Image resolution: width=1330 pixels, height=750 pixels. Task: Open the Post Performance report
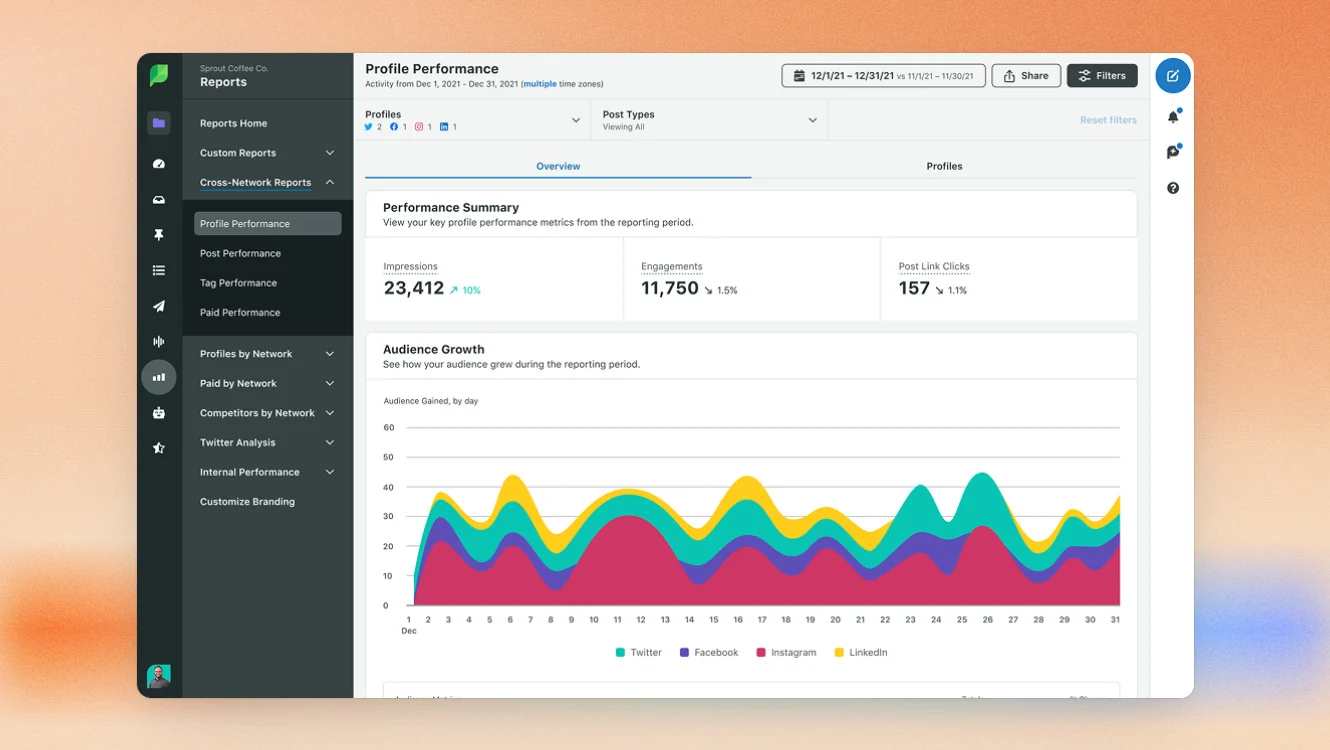(x=240, y=253)
